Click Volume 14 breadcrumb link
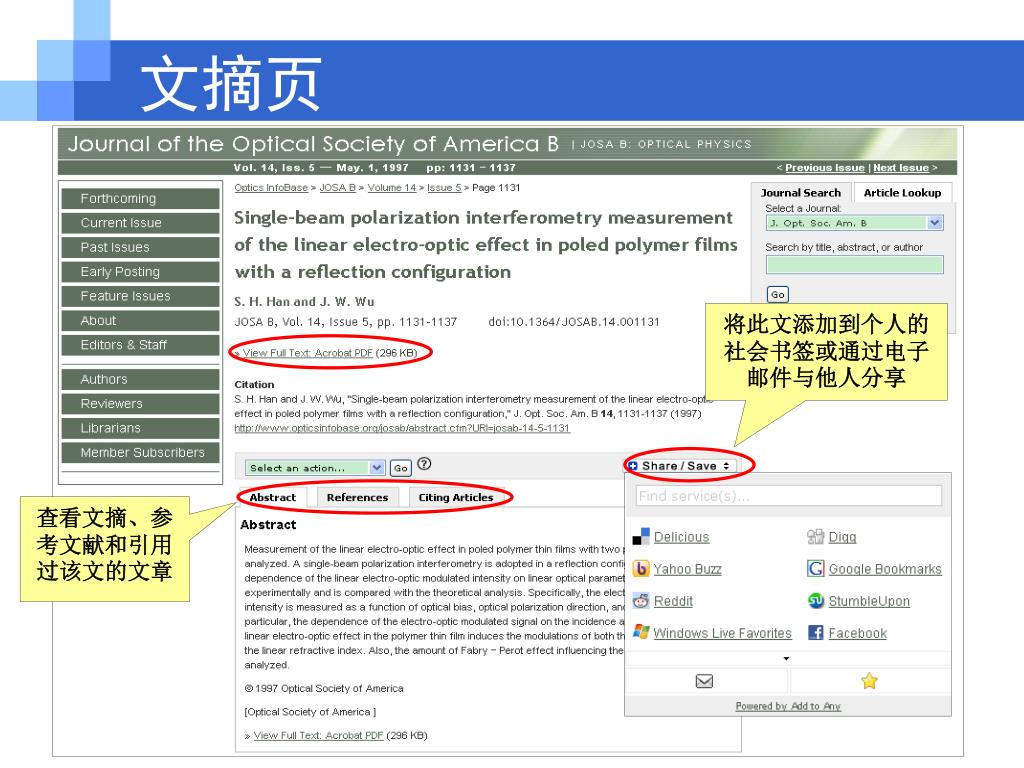Image resolution: width=1024 pixels, height=768 pixels. (392, 187)
